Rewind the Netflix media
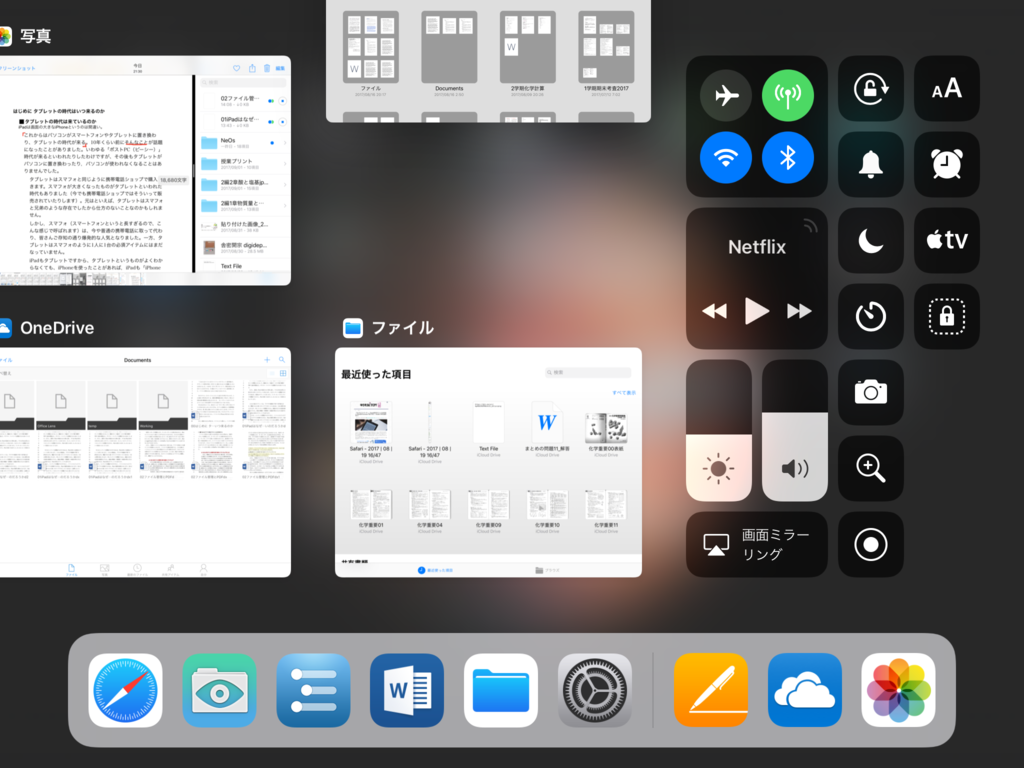Viewport: 1024px width, 768px height. (714, 311)
